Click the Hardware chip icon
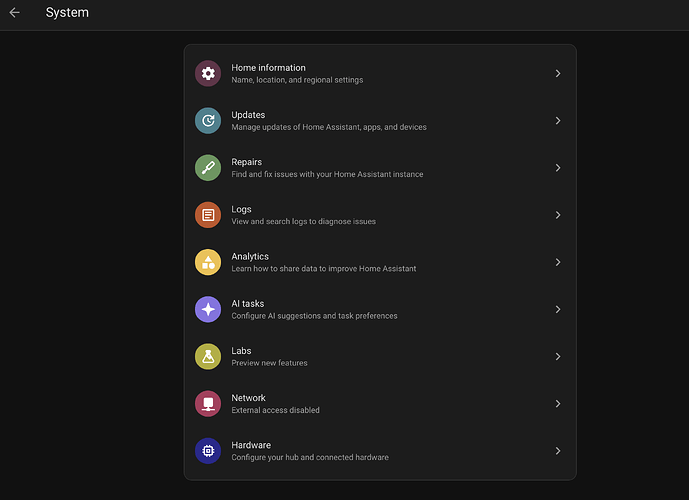This screenshot has width=689, height=500. [x=208, y=451]
